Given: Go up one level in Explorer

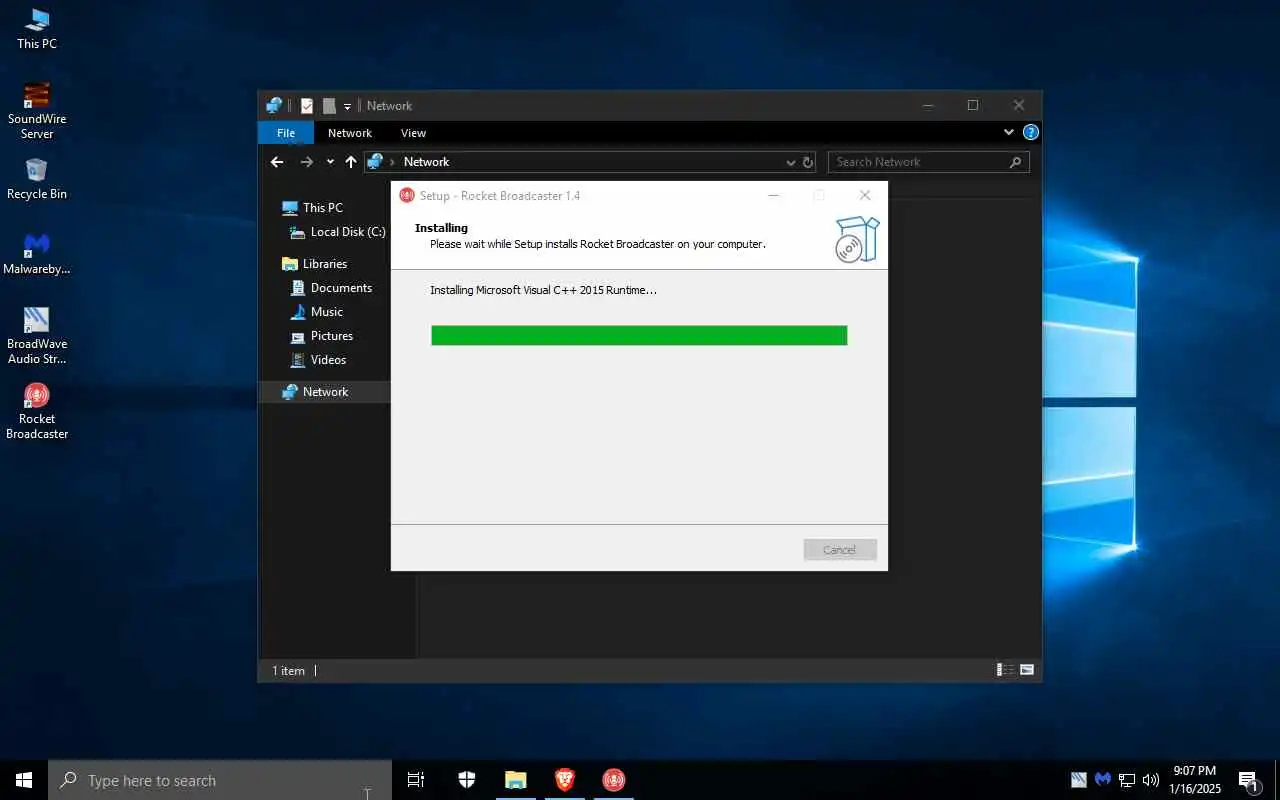Looking at the screenshot, I should click(x=351, y=162).
